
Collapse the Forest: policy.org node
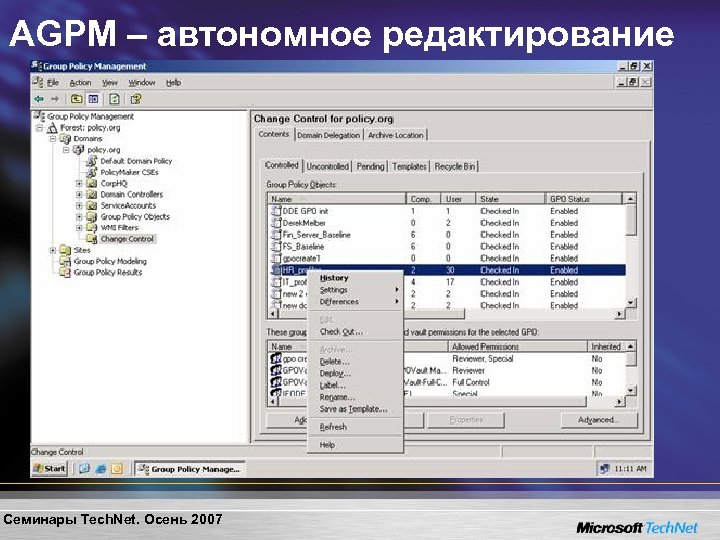pyautogui.click(x=39, y=128)
